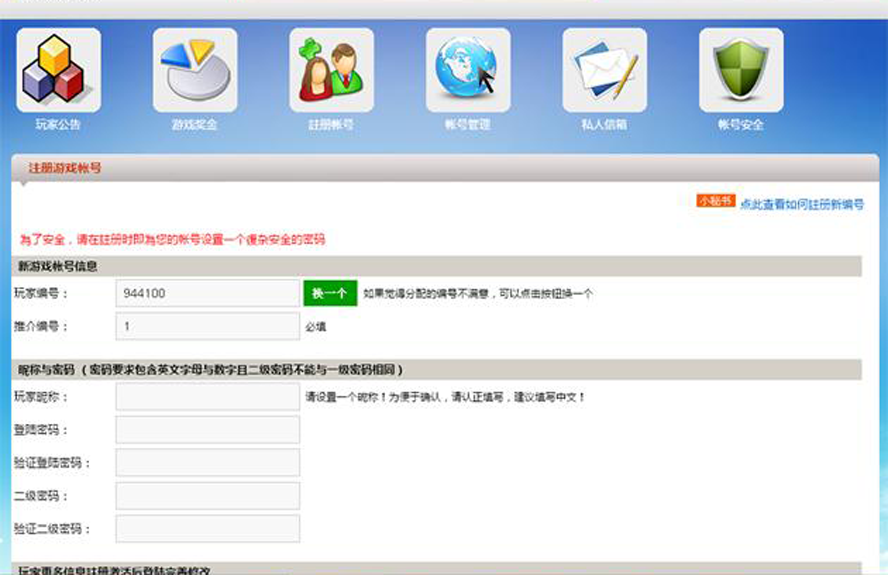Click the 帐号安全 menu label
The height and width of the screenshot is (575, 888).
coord(741,125)
